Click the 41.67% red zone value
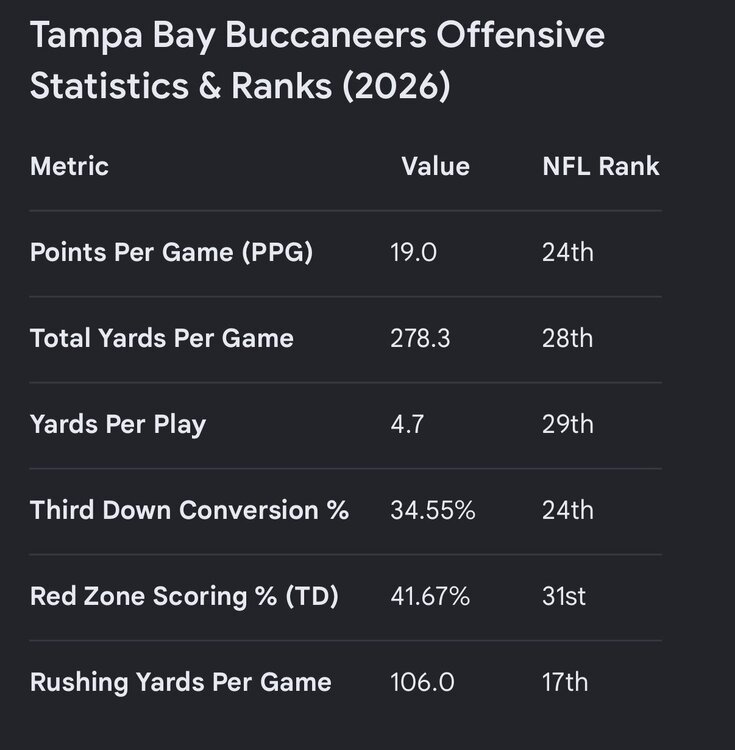Screen dimensions: 735x750 430,596
